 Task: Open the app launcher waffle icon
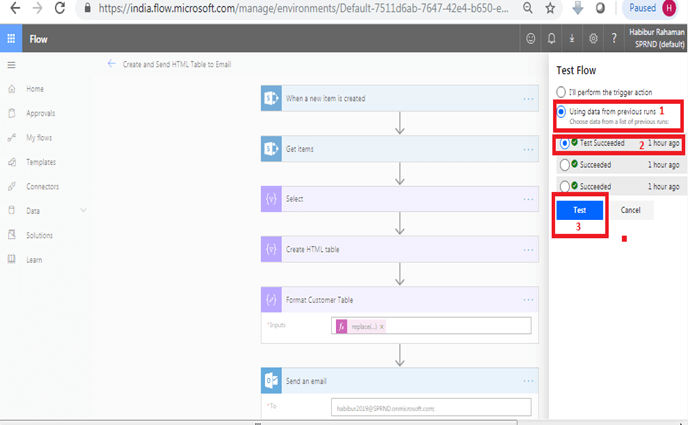(11, 39)
